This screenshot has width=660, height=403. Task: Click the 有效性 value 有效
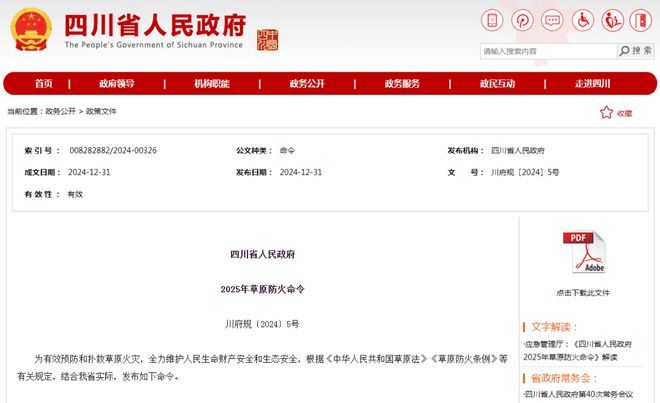point(75,194)
